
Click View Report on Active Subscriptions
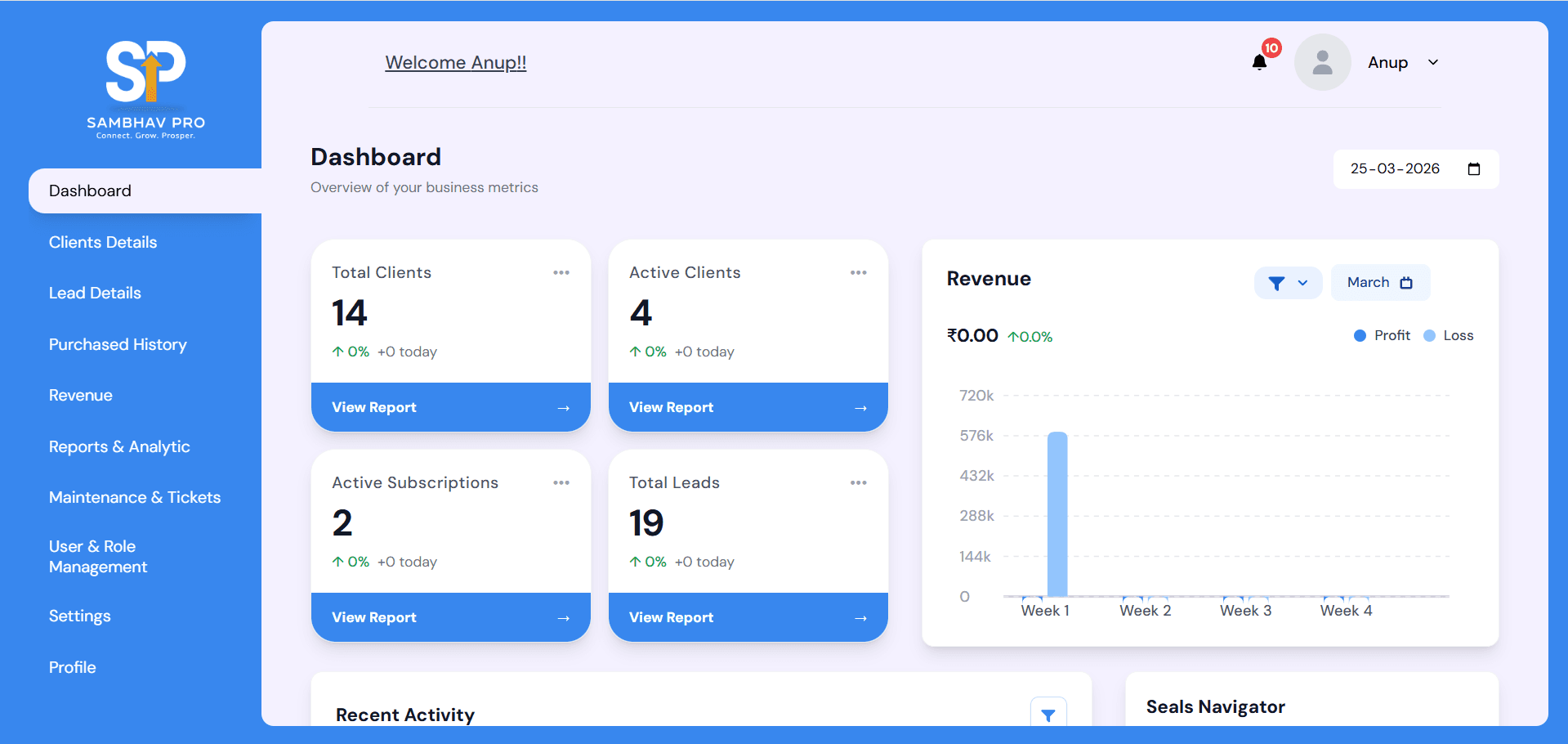point(450,616)
